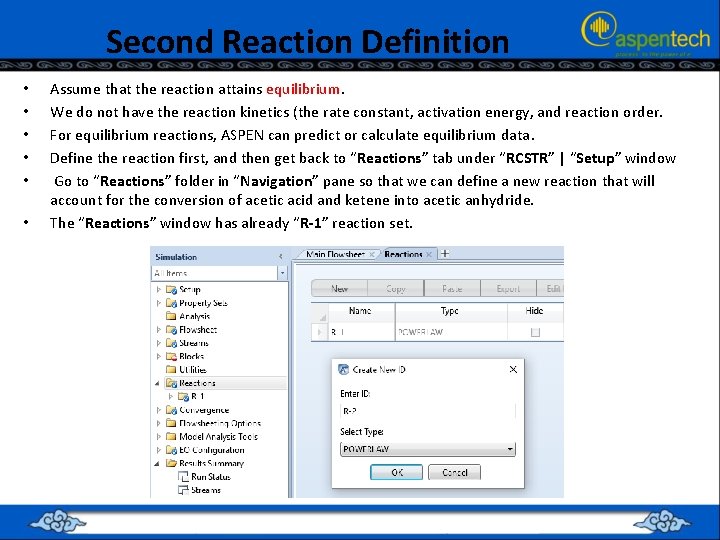The width and height of the screenshot is (720, 540).
Task: Click the Streams folder icon under Flowsheet
Action: tap(171, 343)
